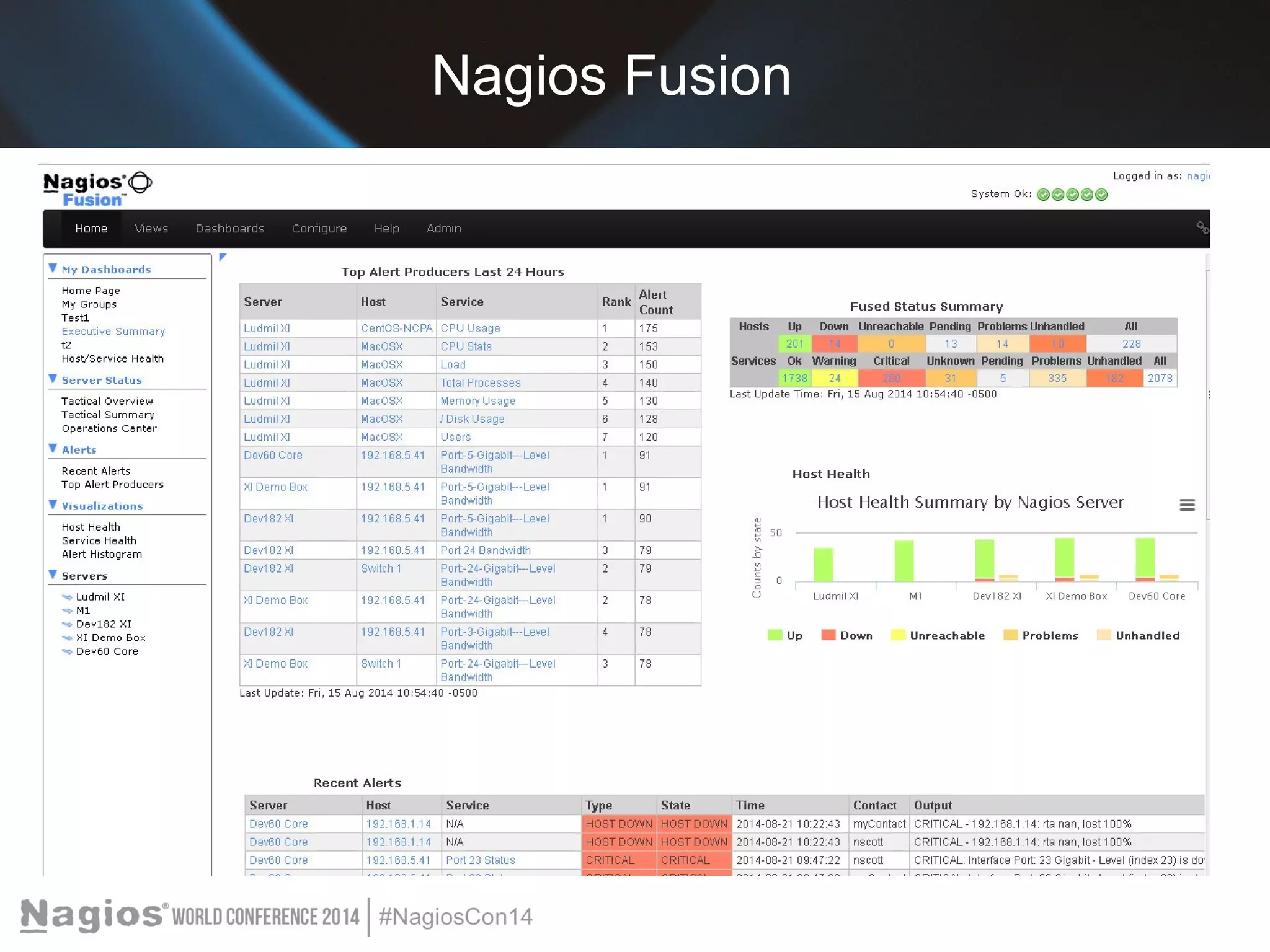1270x952 pixels.
Task: Click the services Warning count 24
Action: click(835, 378)
